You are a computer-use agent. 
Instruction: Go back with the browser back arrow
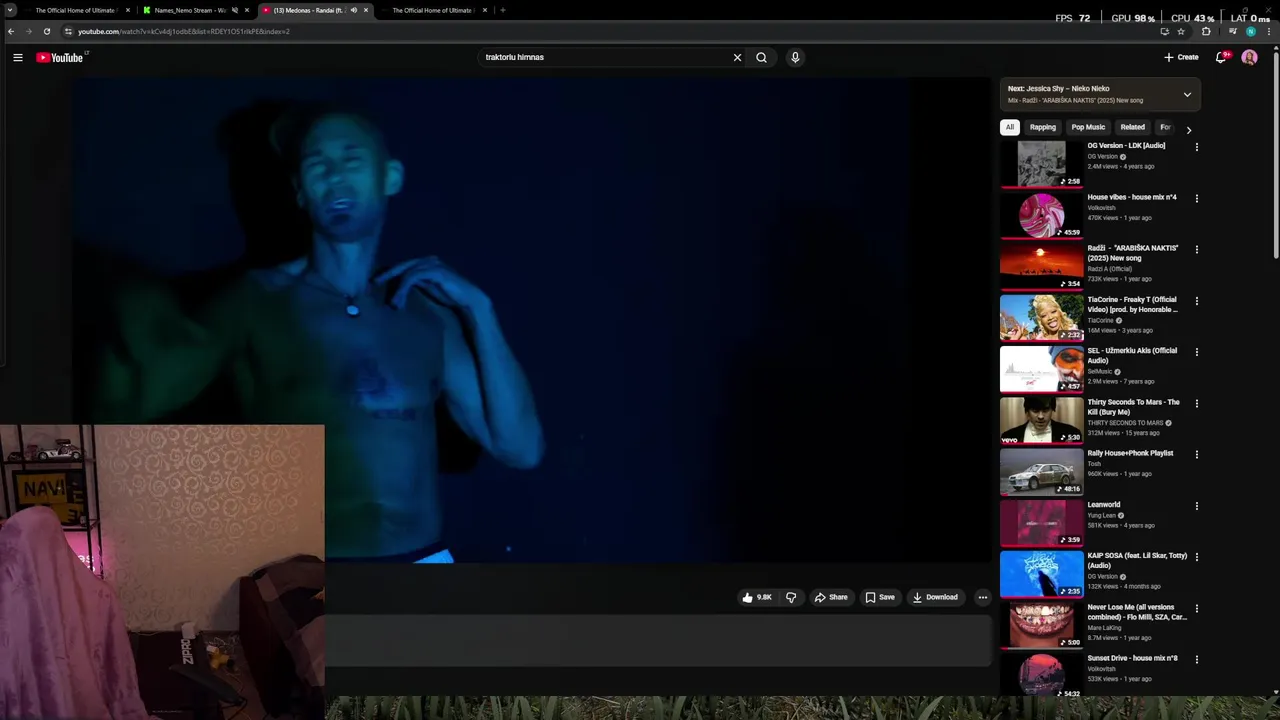11,31
